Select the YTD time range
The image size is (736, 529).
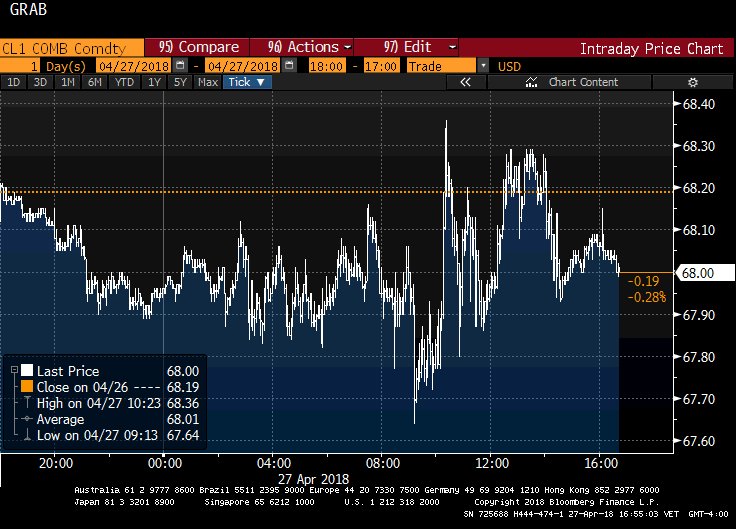coord(125,82)
